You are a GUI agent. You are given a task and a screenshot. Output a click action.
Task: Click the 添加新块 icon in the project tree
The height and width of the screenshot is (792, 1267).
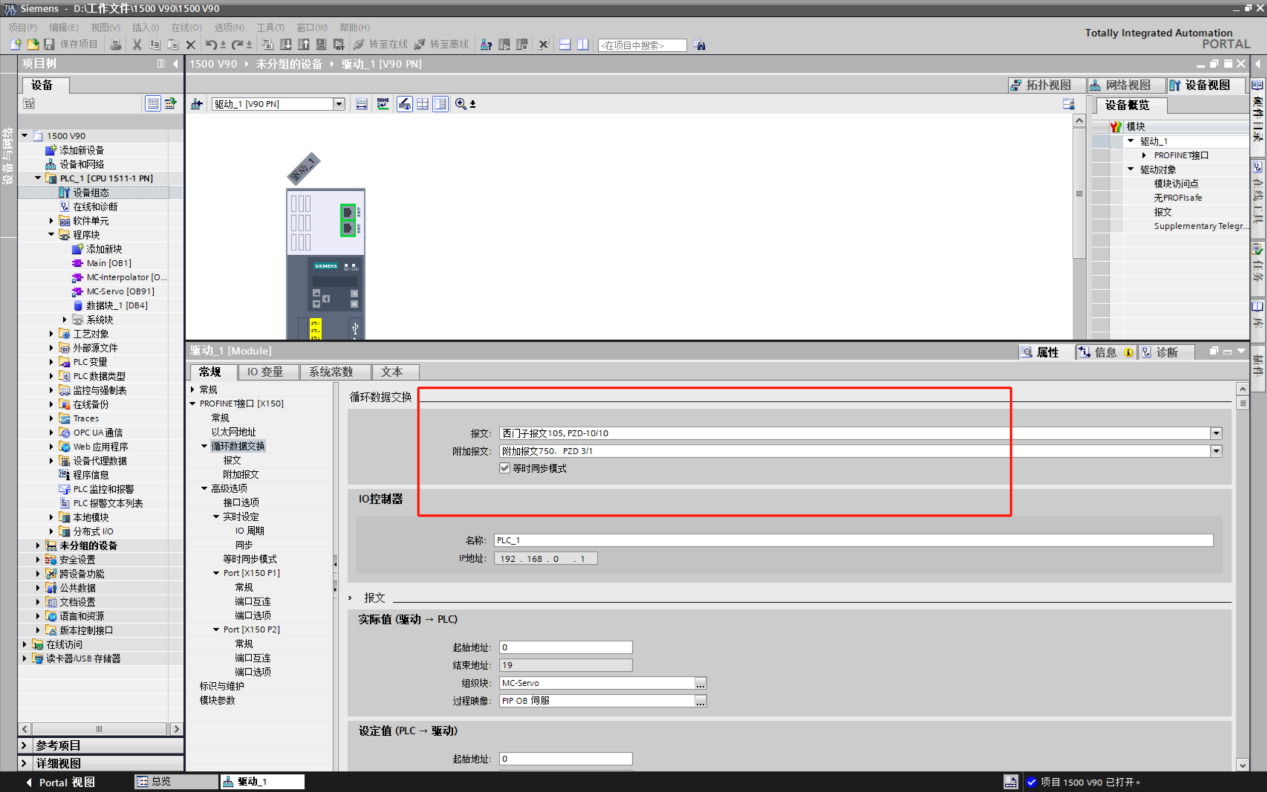click(78, 249)
